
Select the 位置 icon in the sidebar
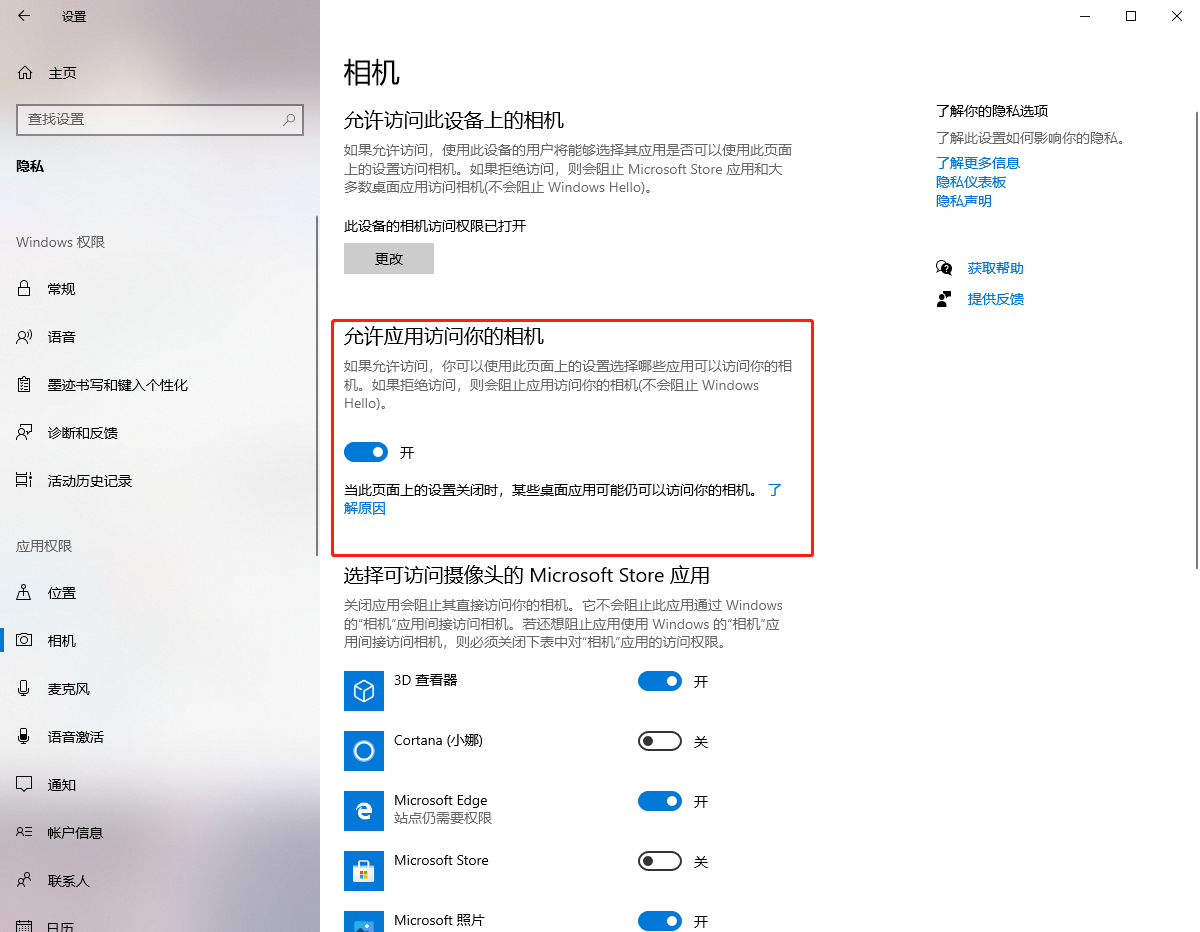24,592
